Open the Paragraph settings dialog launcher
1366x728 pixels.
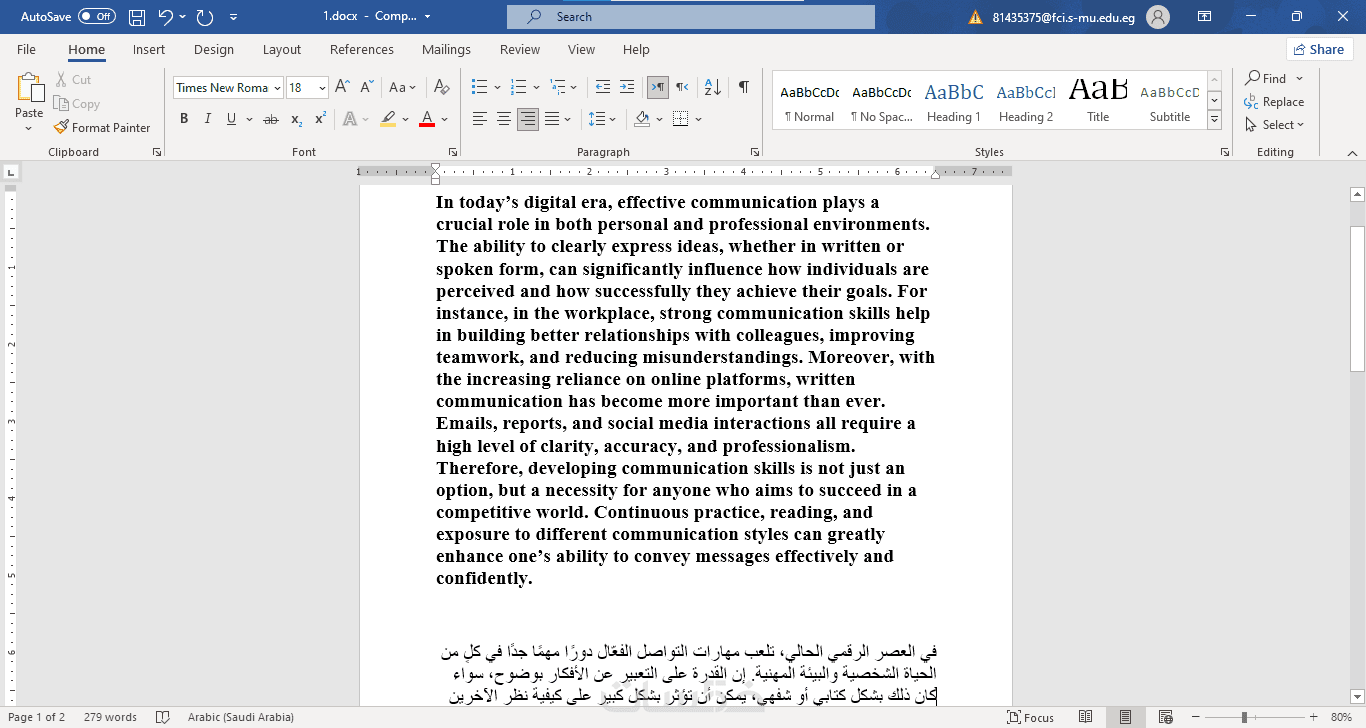pos(755,152)
